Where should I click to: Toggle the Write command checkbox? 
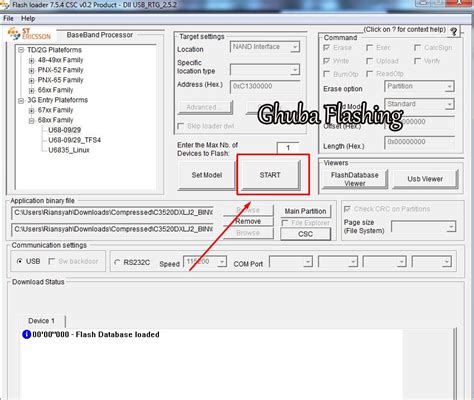(327, 61)
